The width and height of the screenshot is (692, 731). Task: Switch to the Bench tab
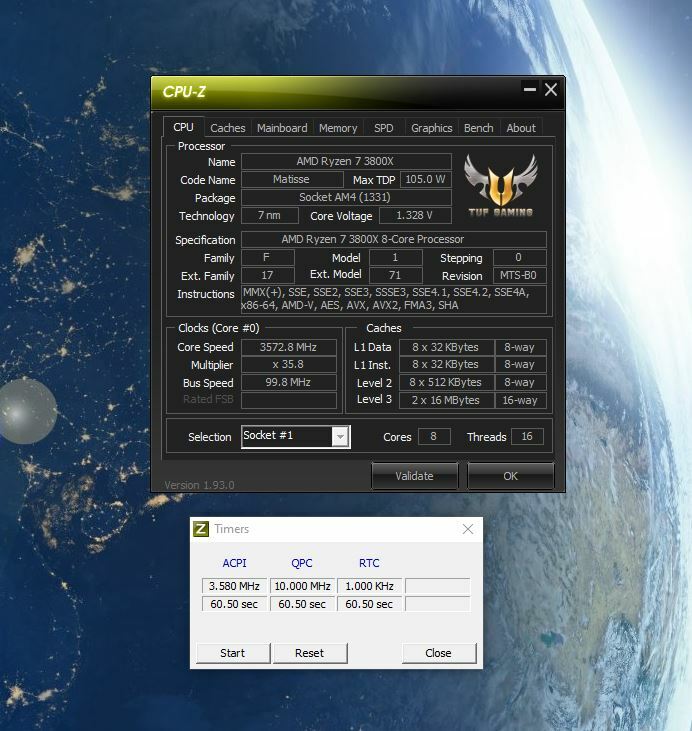point(478,128)
